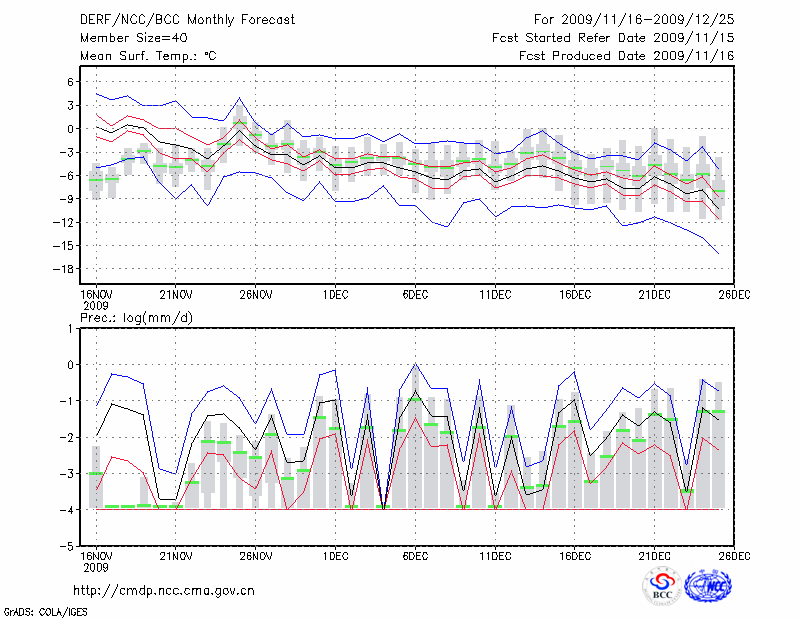
Task: Click the Fcst Started Refer Date line
Action: point(613,38)
